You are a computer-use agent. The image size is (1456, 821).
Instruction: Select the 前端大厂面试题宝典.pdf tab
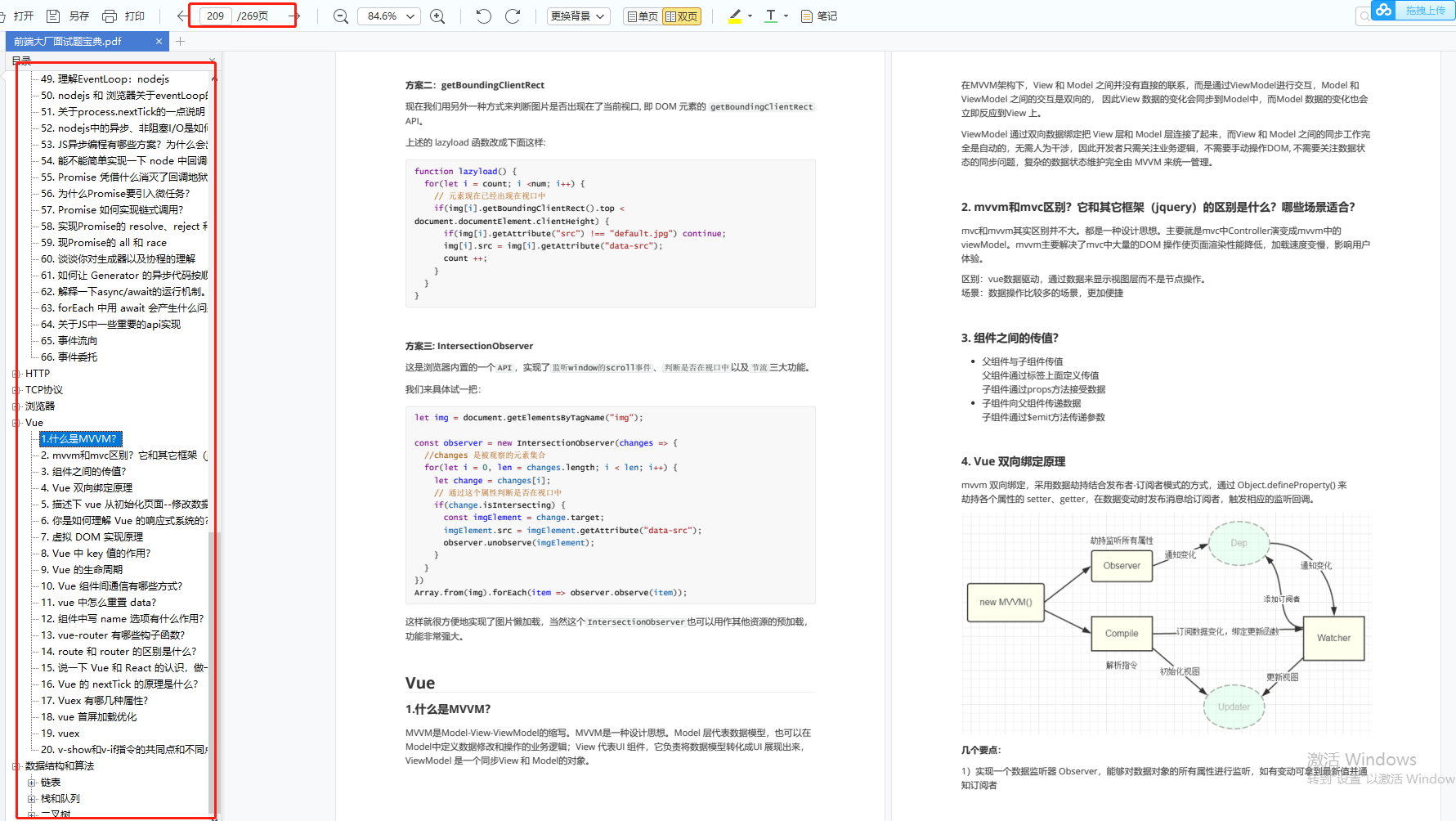(x=68, y=42)
